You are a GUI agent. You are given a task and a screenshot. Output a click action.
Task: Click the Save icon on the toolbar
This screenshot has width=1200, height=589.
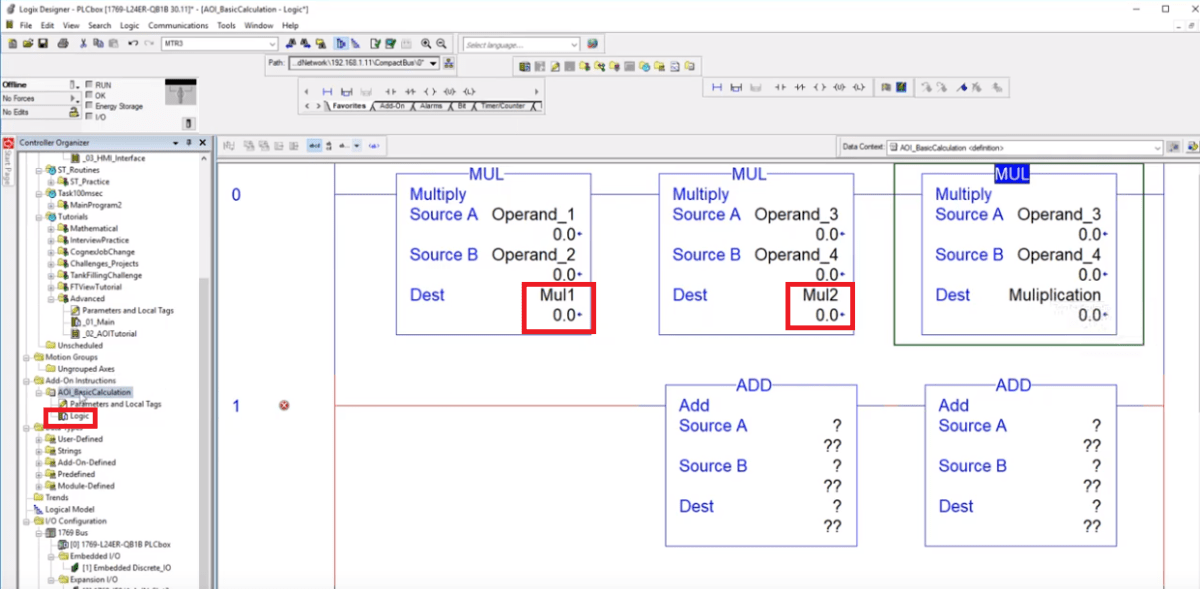click(42, 43)
